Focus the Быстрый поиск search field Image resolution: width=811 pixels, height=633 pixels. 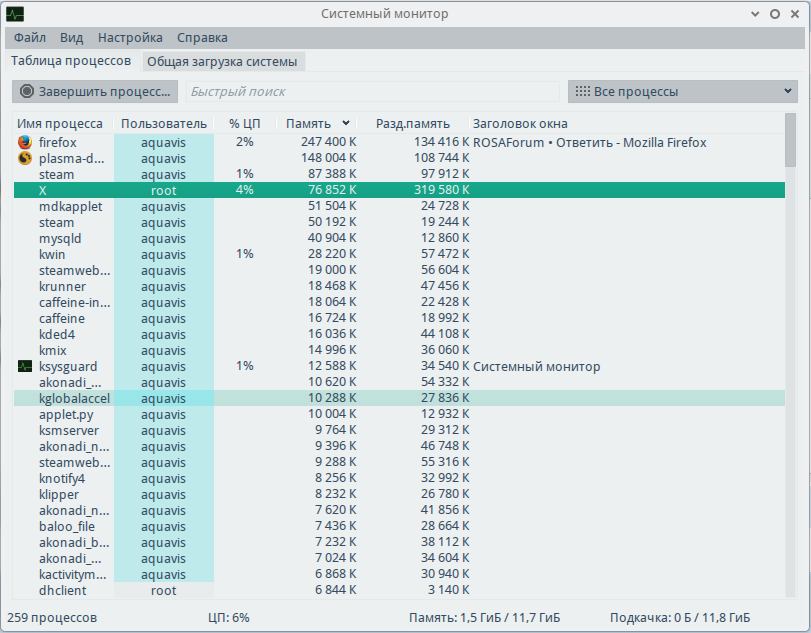372,92
